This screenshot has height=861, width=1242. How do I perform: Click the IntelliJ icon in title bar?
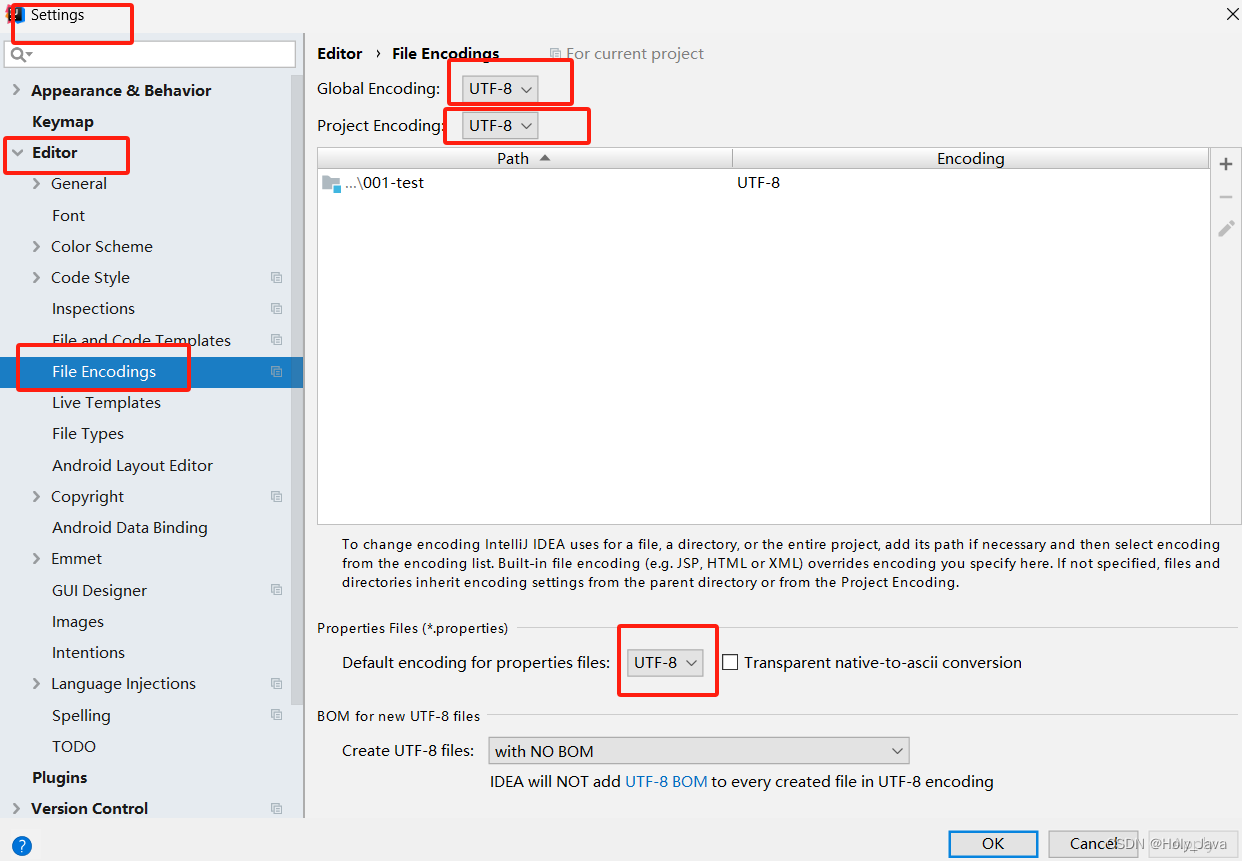pyautogui.click(x=15, y=15)
